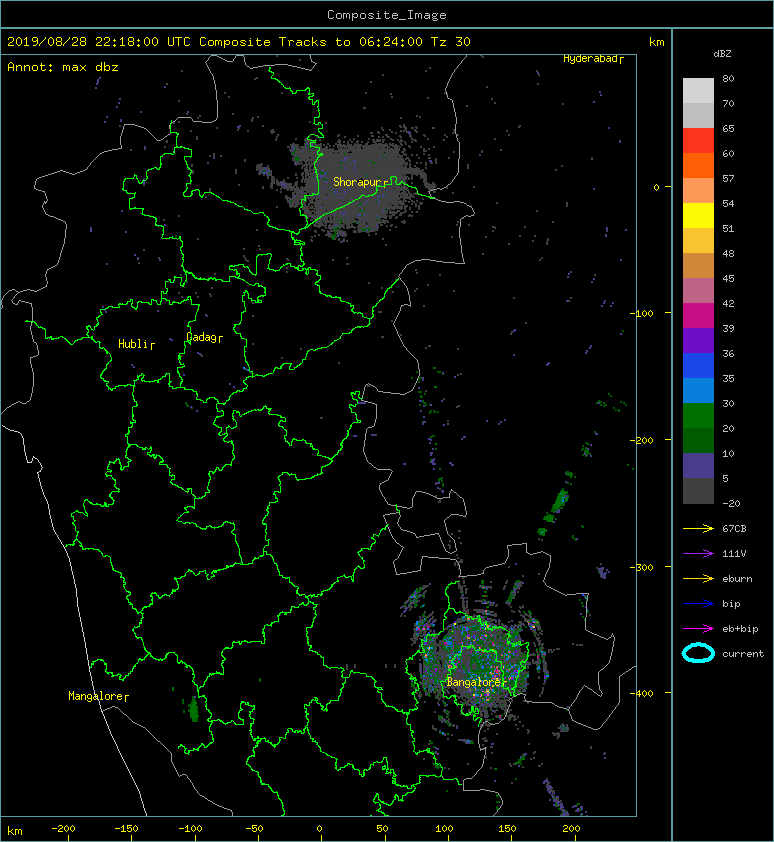Click the -150 tick label on horizontal axis
This screenshot has height=842, width=774.
coord(126,829)
